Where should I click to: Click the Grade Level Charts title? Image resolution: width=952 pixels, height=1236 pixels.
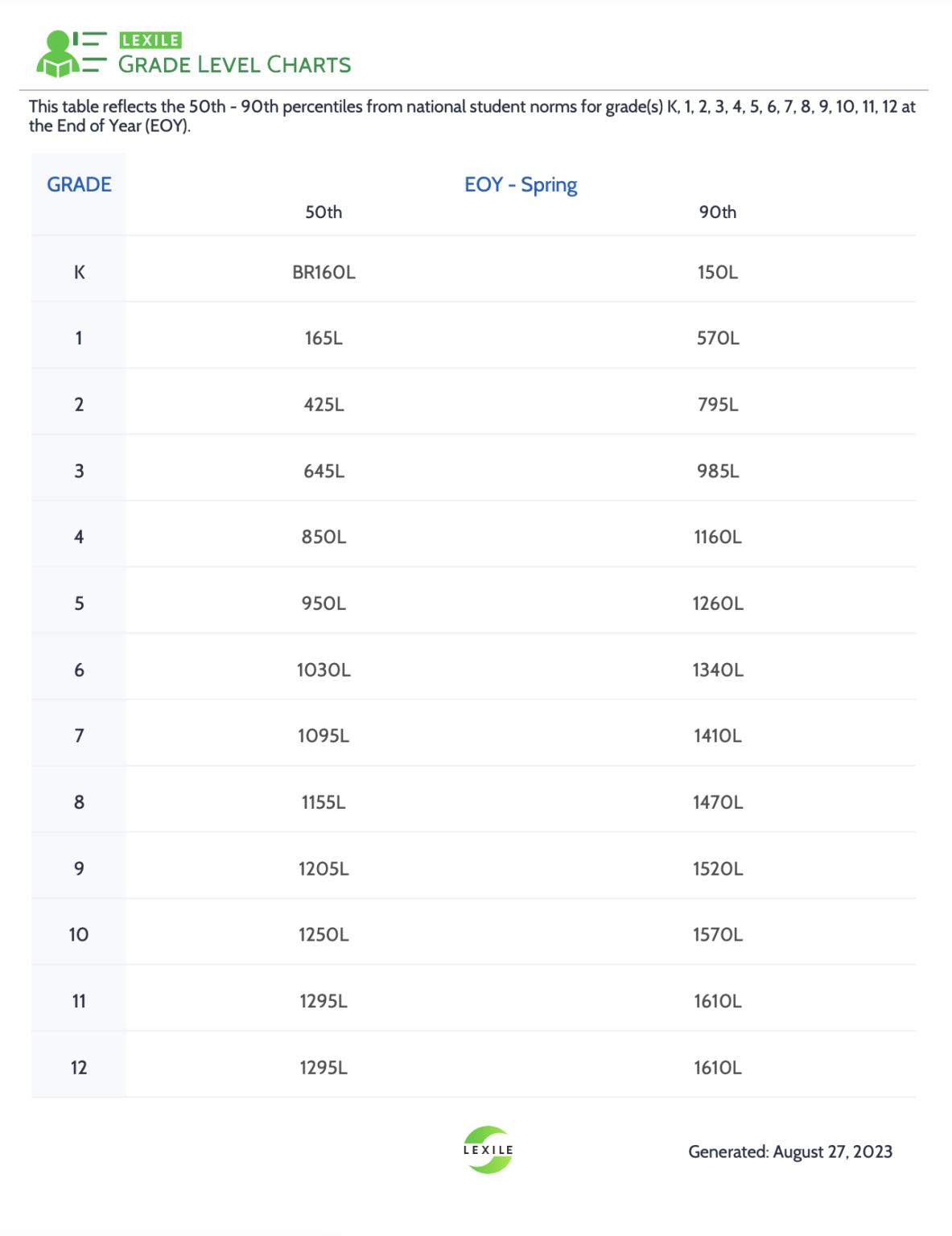click(234, 65)
